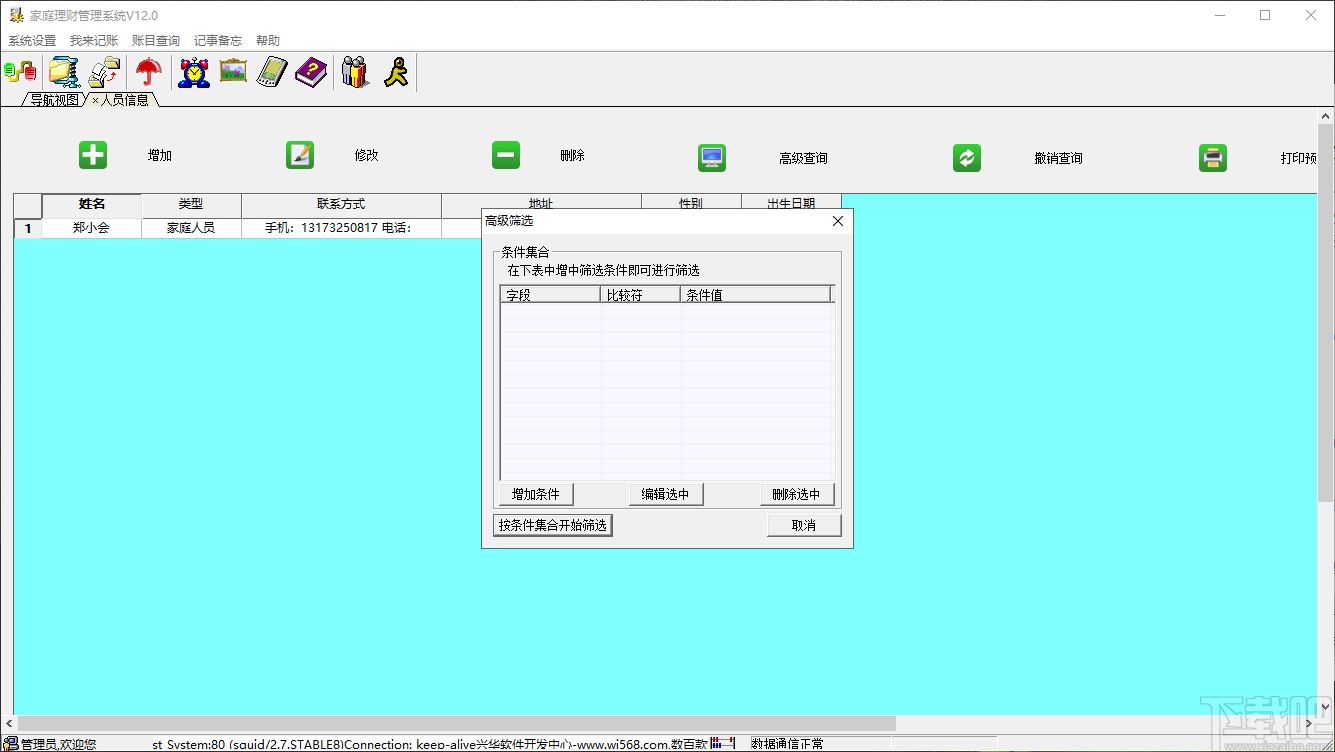Select the data restore folder icon

click(x=104, y=71)
